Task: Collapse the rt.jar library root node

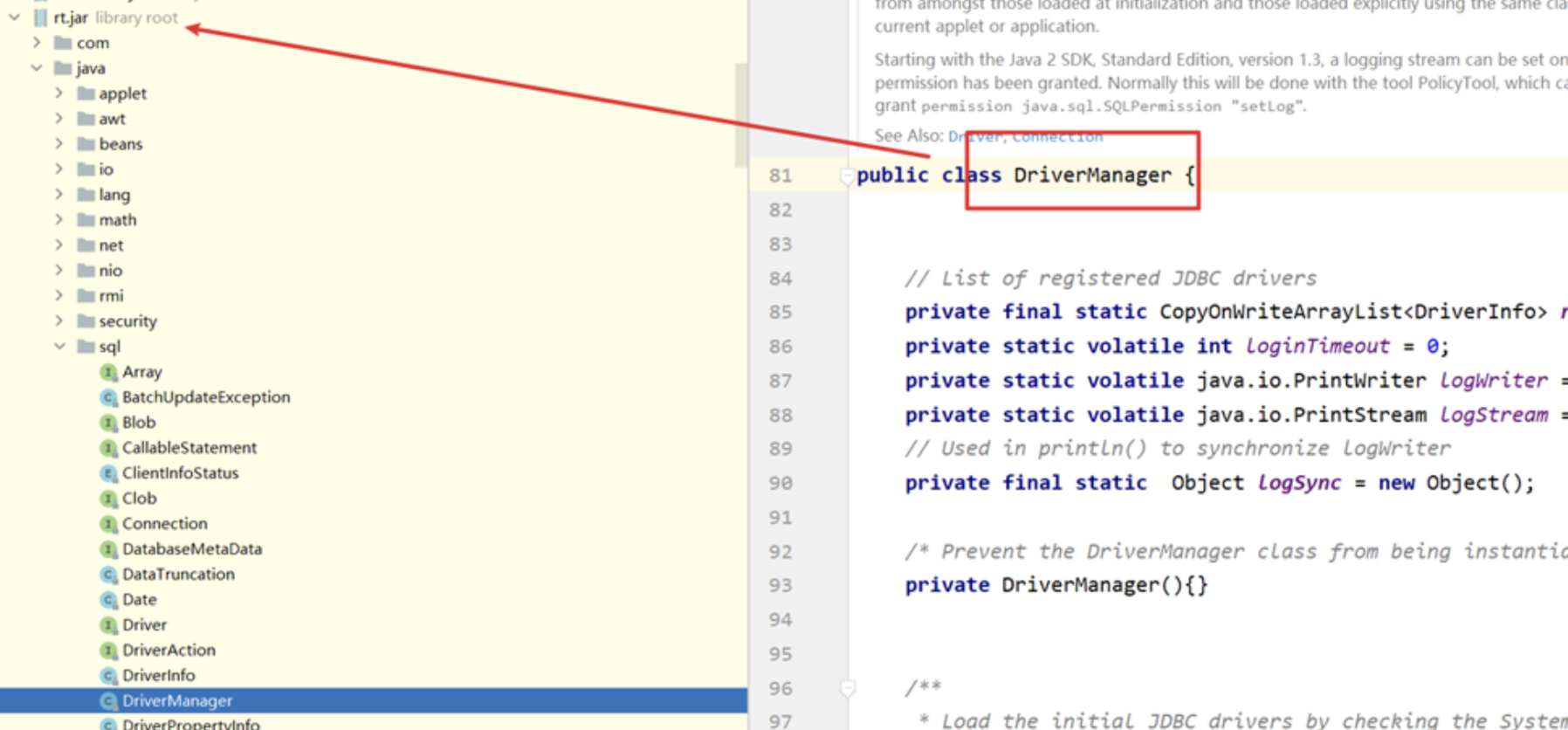Action: [15, 17]
